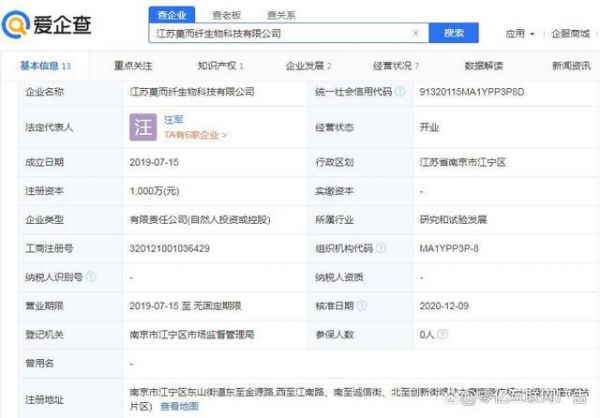This screenshot has height=418, width=600.
Task: Open the 重点关注 tab
Action: (133, 66)
